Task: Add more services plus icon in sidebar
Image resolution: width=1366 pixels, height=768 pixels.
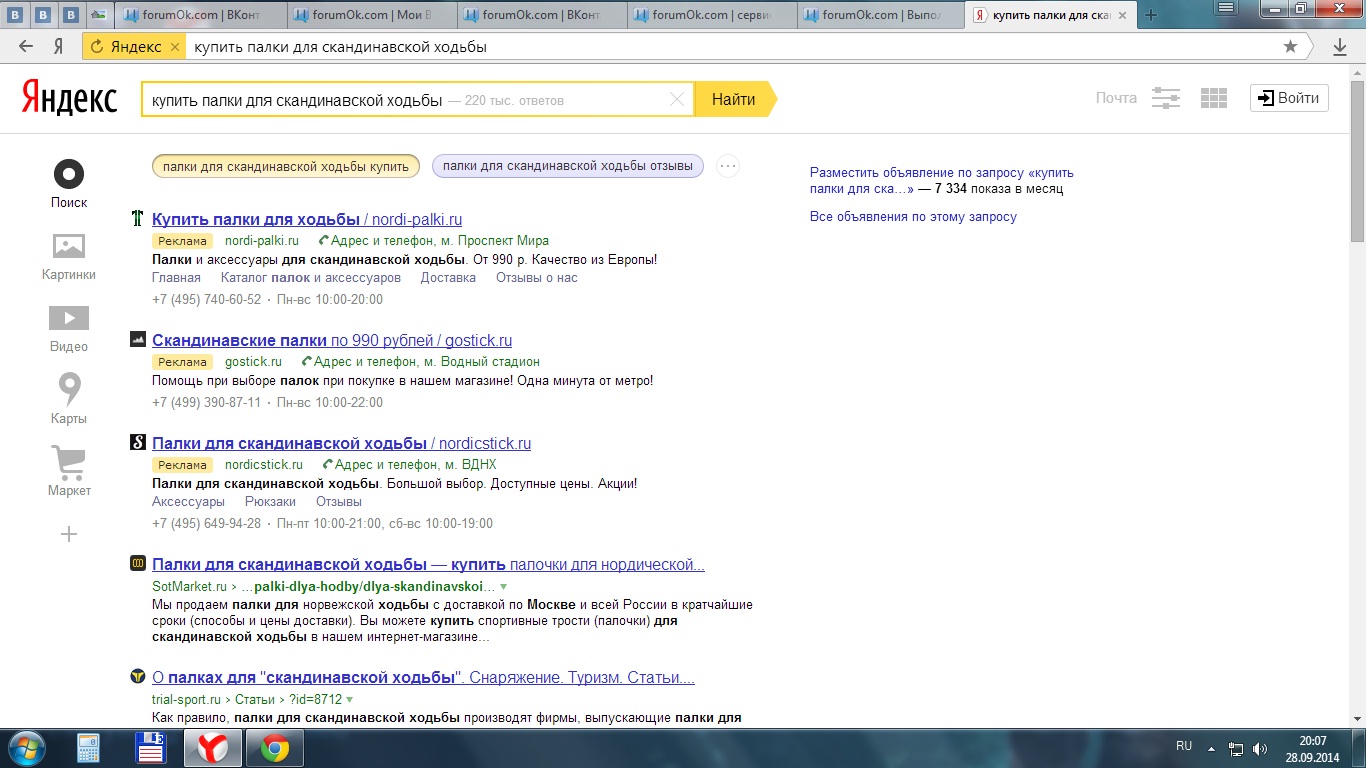Action: (x=69, y=534)
